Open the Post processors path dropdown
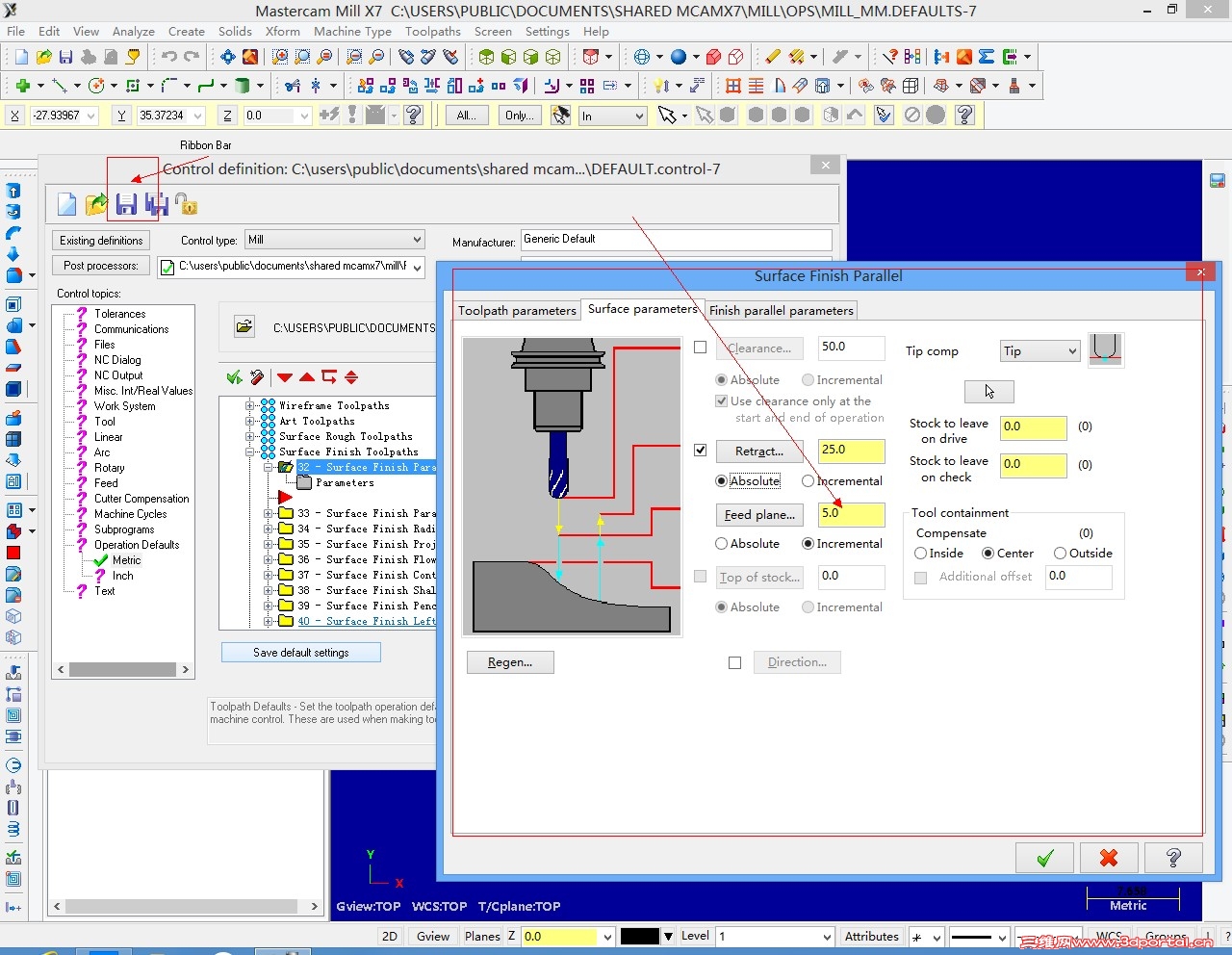This screenshot has width=1232, height=955. [418, 267]
